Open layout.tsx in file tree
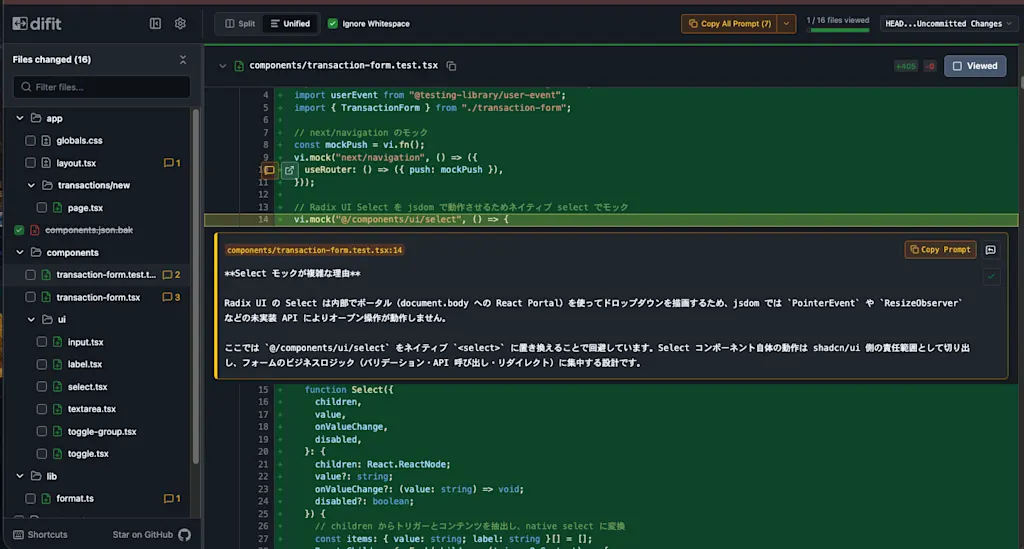Viewport: 1024px width, 549px height. coord(76,163)
